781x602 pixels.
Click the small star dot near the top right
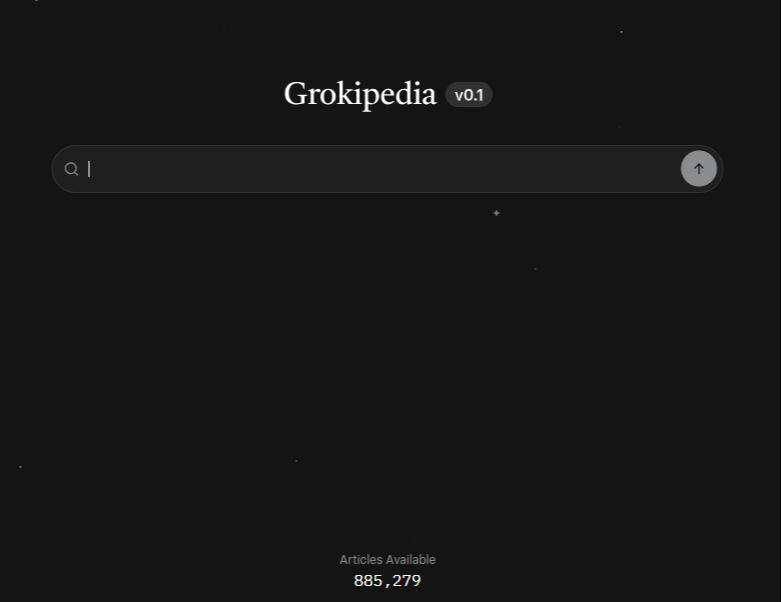(x=621, y=32)
